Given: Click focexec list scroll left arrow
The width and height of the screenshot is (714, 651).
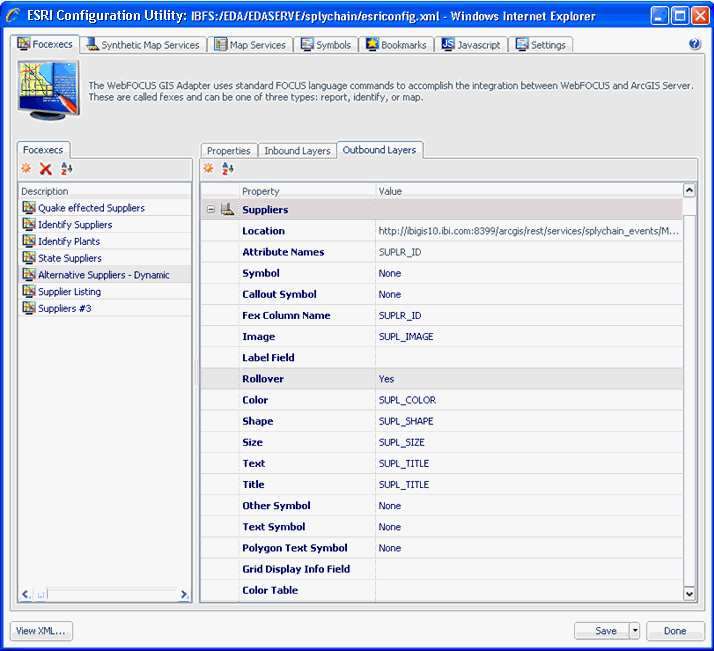Looking at the screenshot, I should coord(26,594).
